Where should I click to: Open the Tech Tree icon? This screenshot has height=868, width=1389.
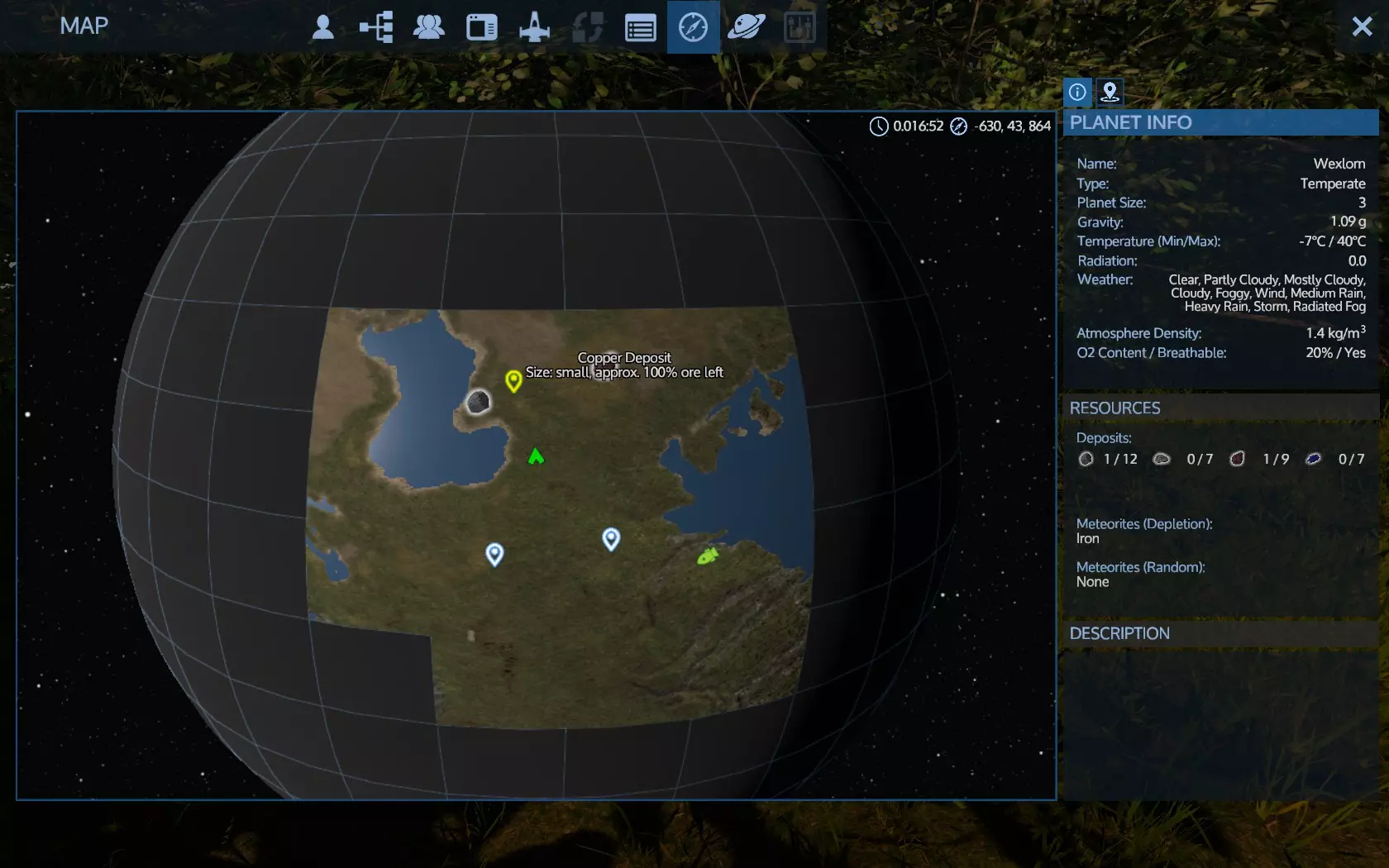click(x=376, y=27)
